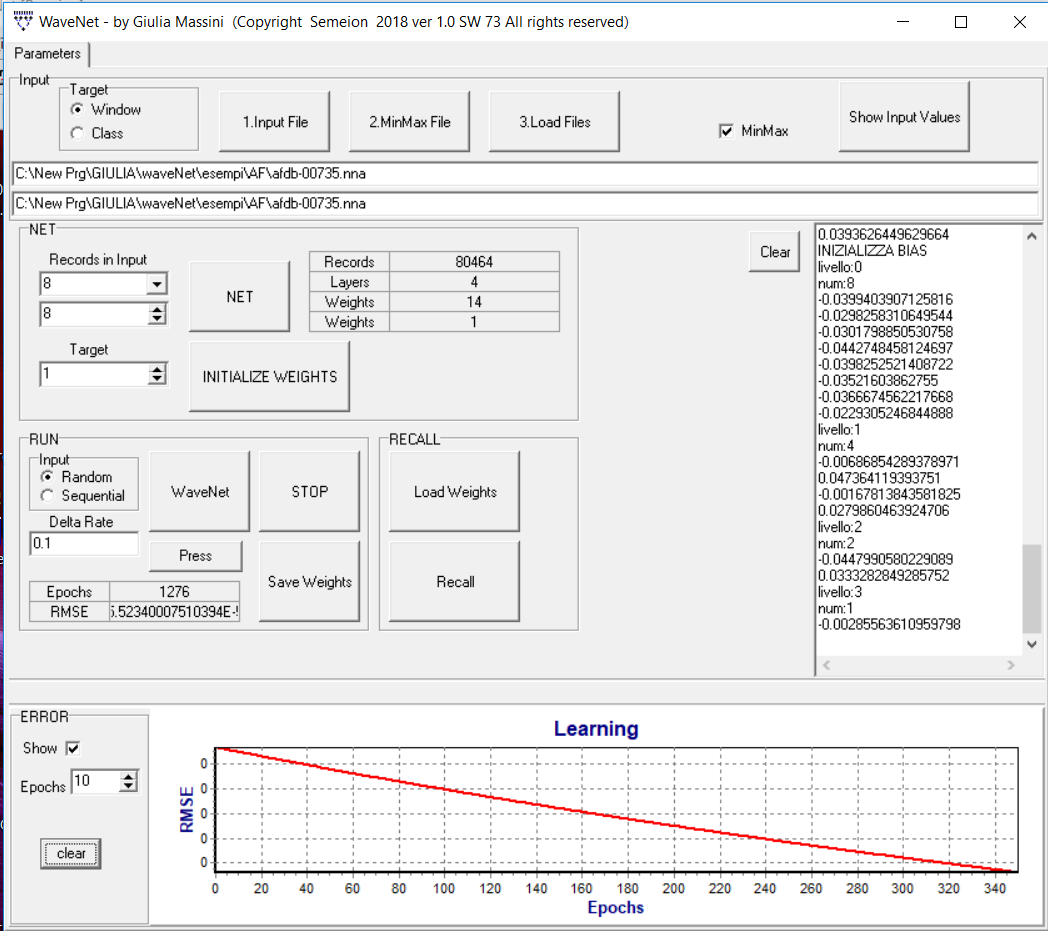Increase the second Records in Input spinner
This screenshot has height=931, width=1048.
click(x=157, y=309)
